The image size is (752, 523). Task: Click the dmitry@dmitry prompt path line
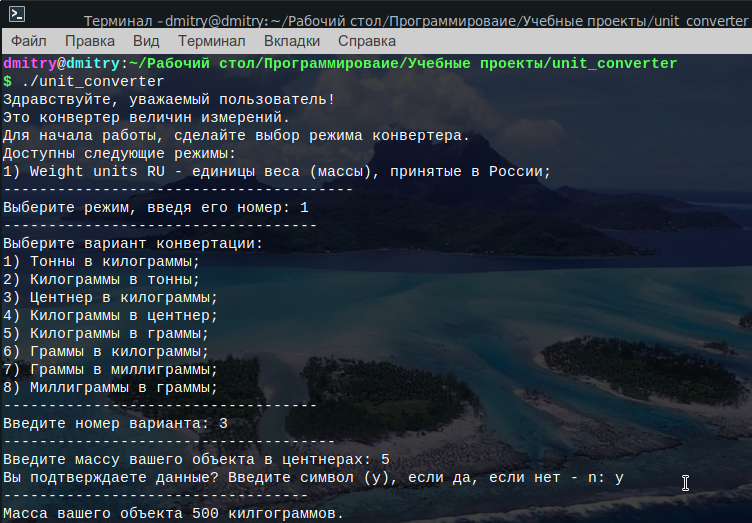pos(340,63)
